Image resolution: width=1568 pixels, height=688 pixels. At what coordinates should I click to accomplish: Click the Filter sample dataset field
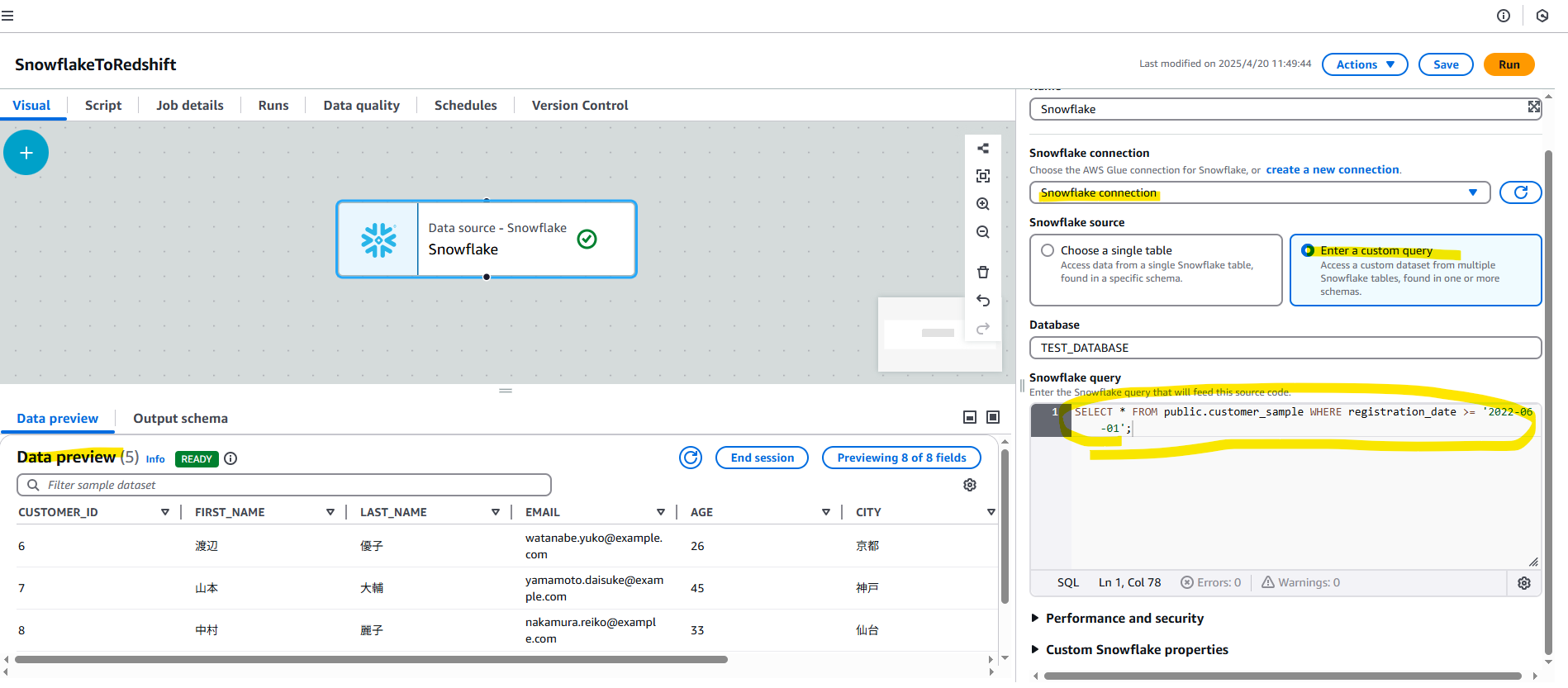click(283, 485)
